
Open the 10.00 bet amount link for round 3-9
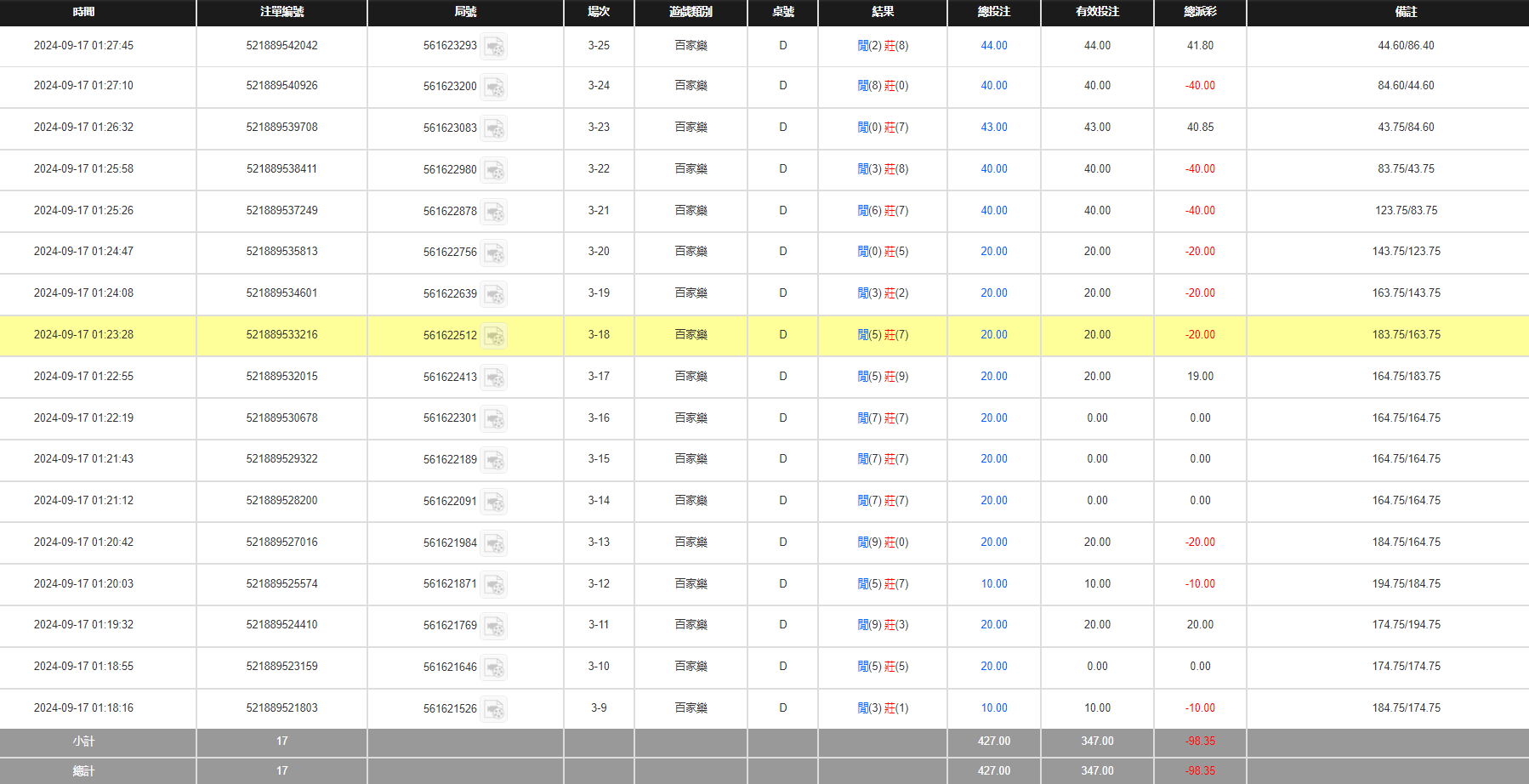click(993, 707)
